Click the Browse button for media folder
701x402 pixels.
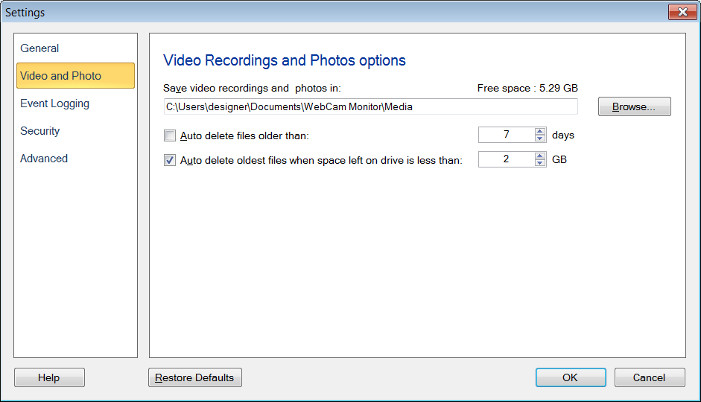[634, 107]
